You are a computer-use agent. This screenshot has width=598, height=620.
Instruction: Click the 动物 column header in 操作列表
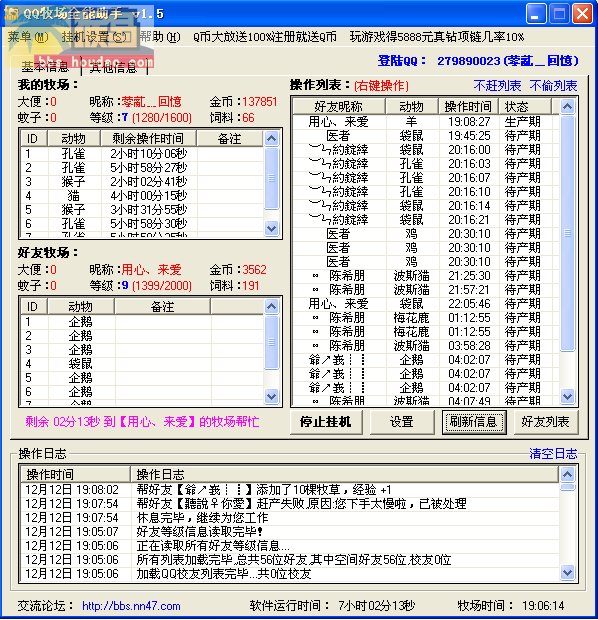(411, 106)
